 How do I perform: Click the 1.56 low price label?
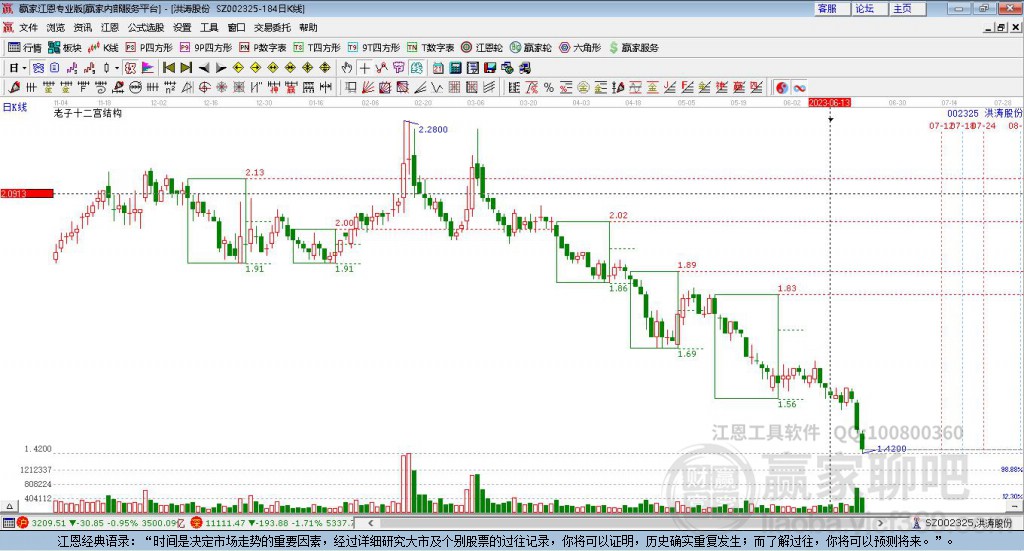pyautogui.click(x=787, y=404)
